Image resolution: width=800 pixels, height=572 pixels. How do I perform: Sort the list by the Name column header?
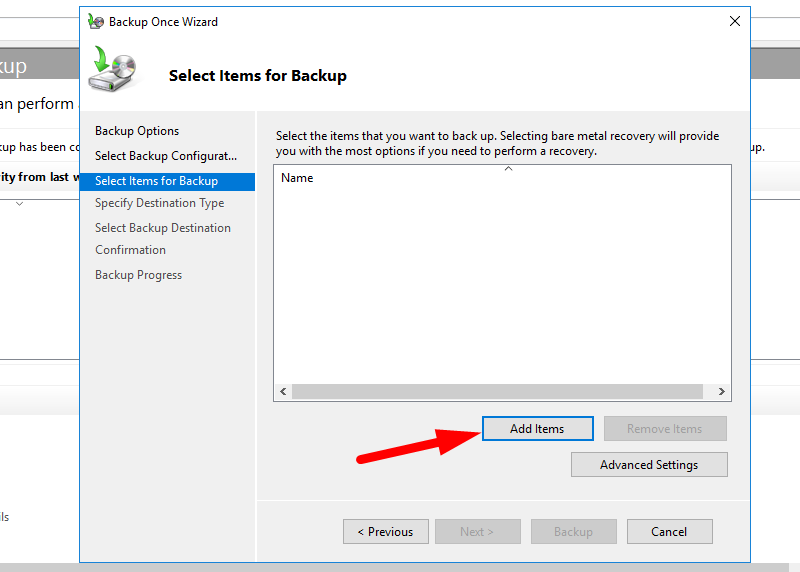[x=297, y=178]
